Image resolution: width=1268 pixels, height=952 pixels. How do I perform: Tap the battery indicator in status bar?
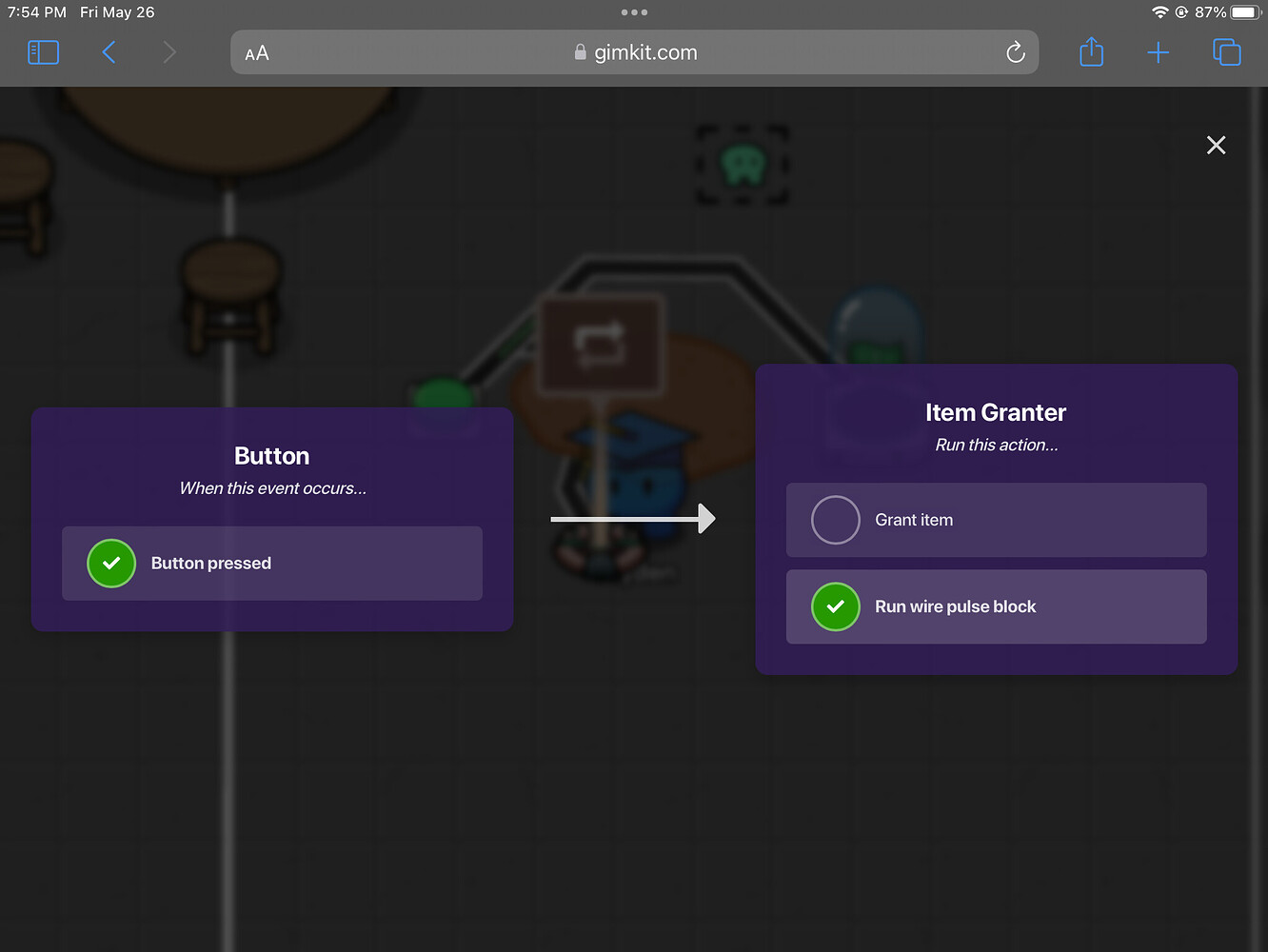pyautogui.click(x=1244, y=12)
